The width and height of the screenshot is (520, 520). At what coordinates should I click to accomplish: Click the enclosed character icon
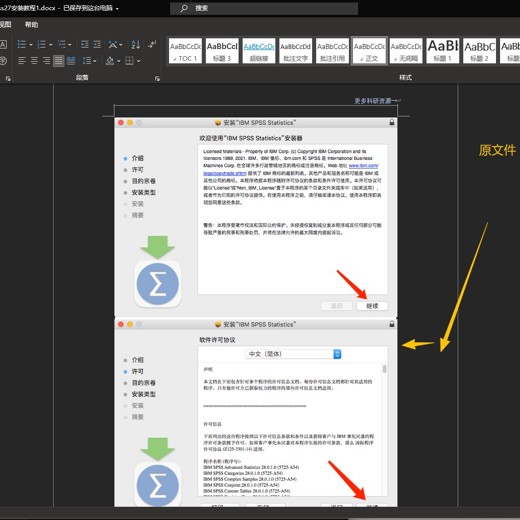(3, 61)
